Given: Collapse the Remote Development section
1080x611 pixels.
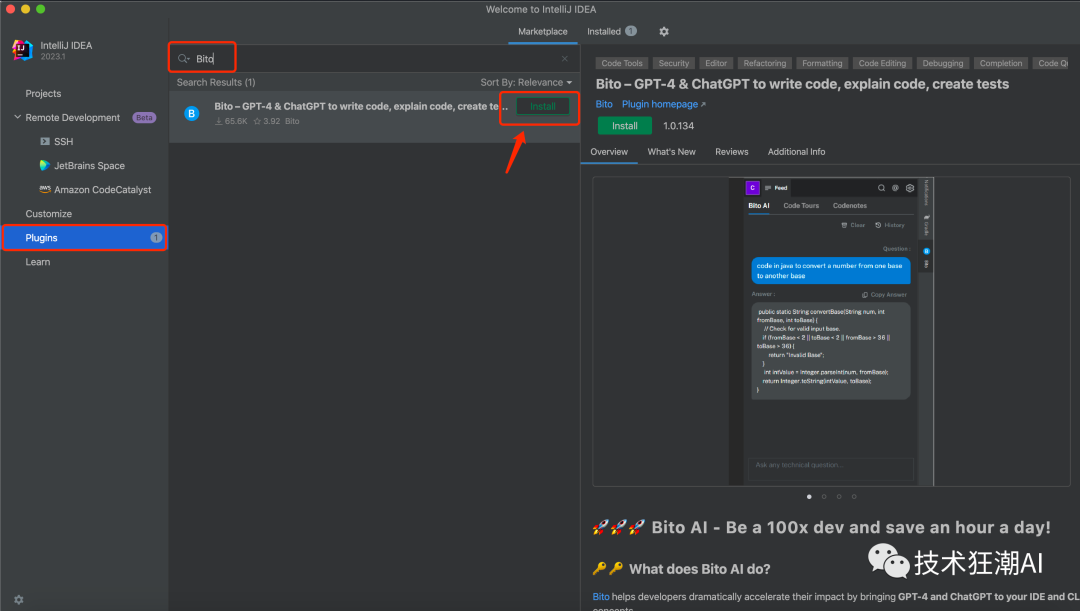Looking at the screenshot, I should [x=17, y=118].
